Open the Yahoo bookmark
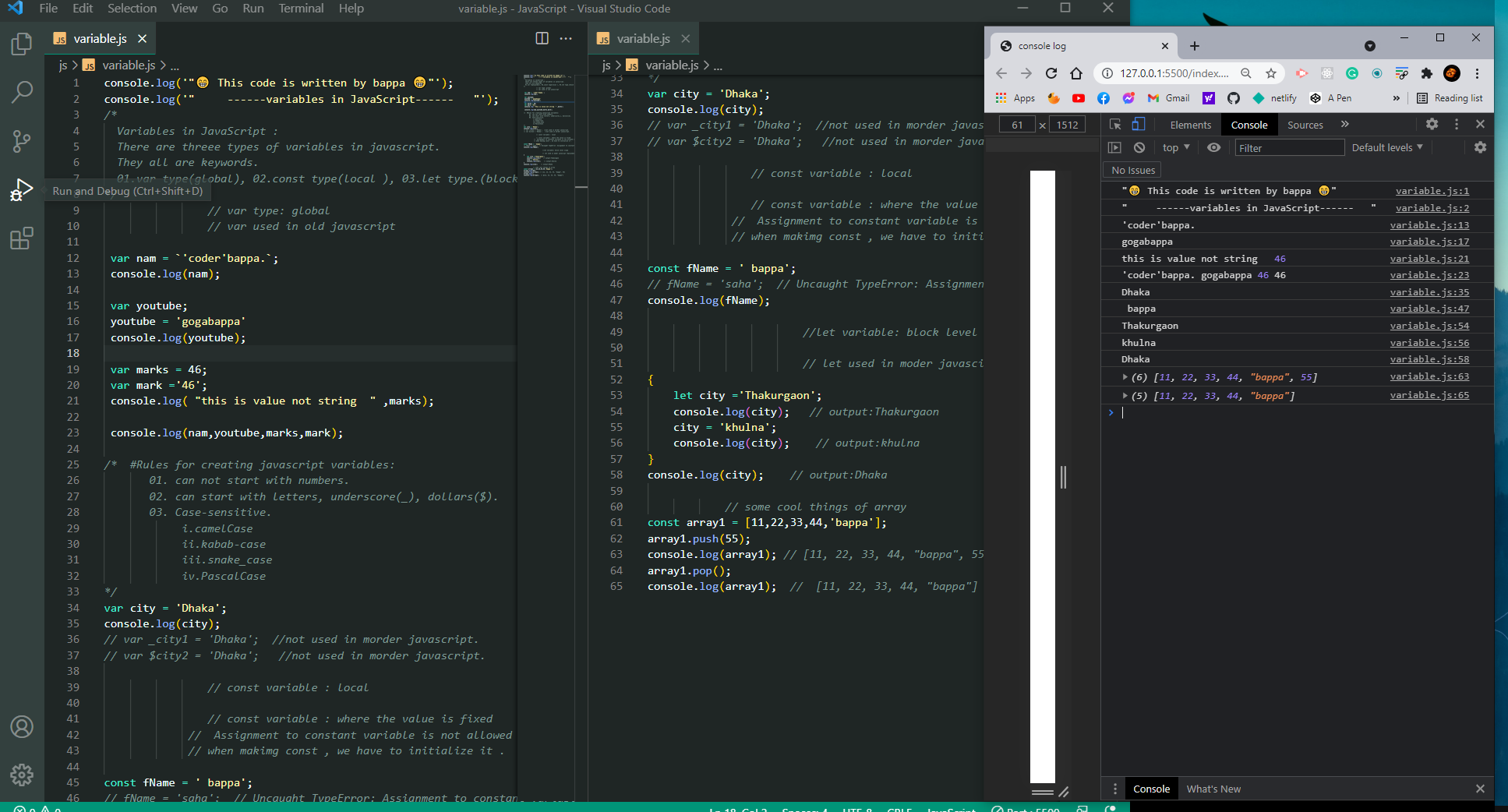Image resolution: width=1508 pixels, height=812 pixels. tap(1208, 98)
